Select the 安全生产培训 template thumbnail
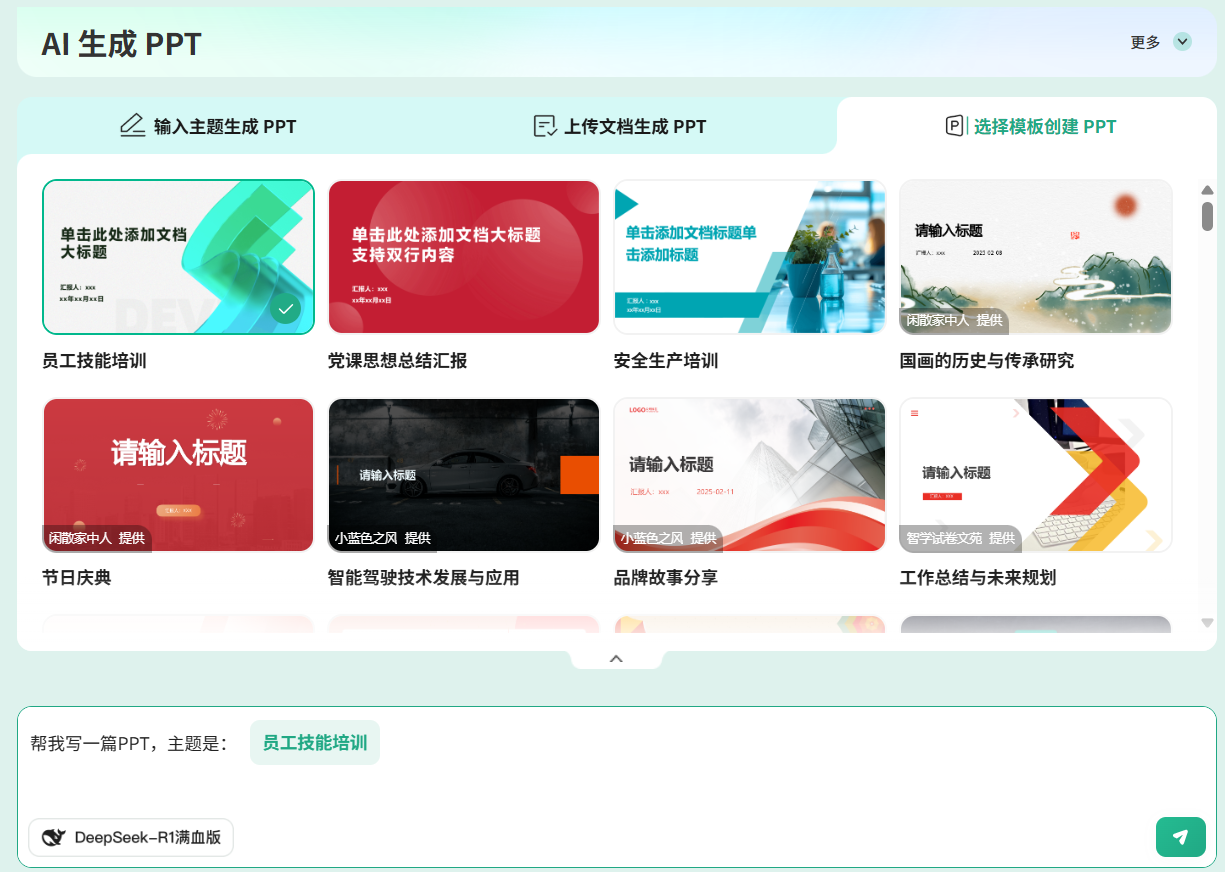The width and height of the screenshot is (1225, 872). pyautogui.click(x=750, y=257)
